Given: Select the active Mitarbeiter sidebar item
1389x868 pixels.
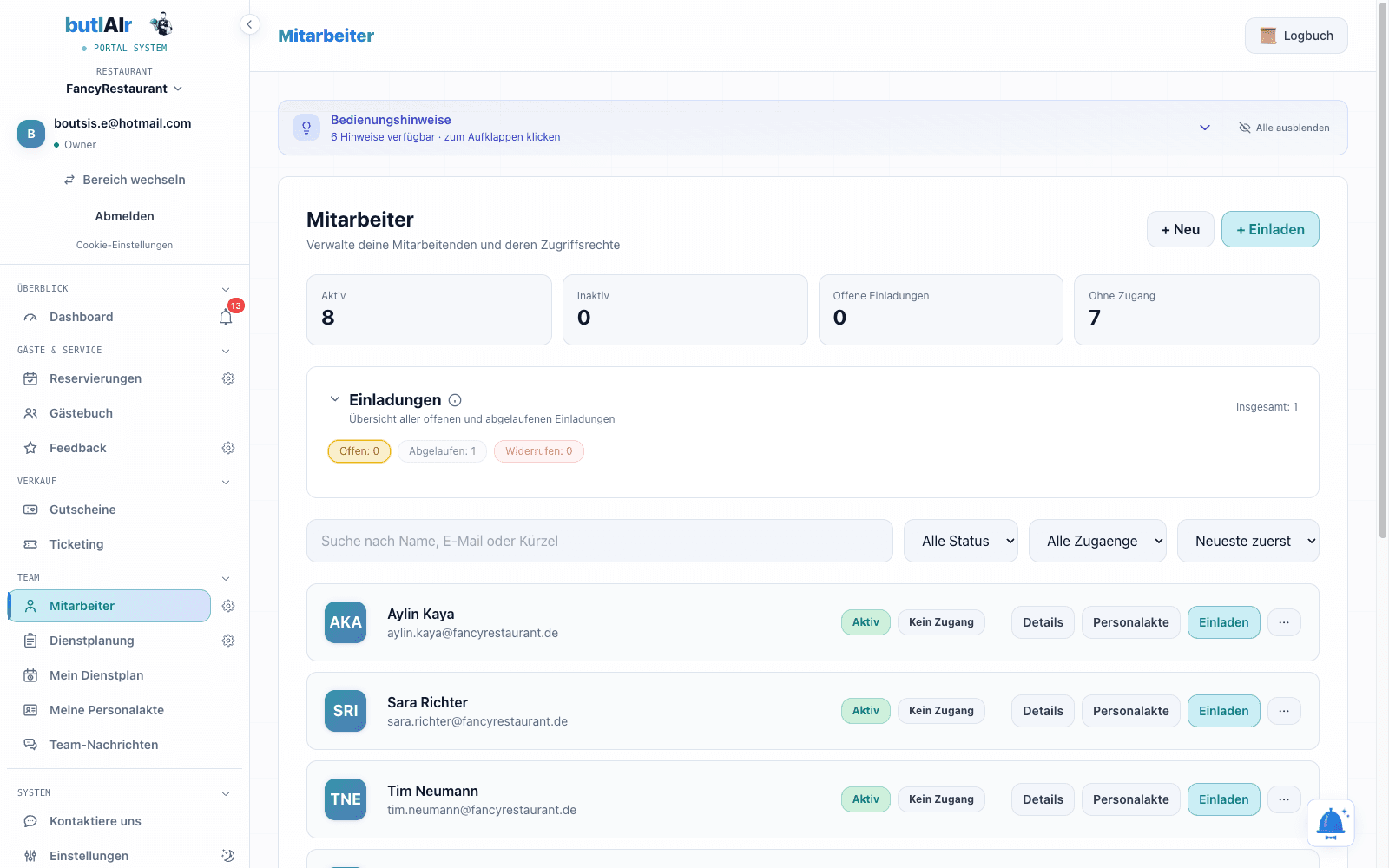Looking at the screenshot, I should click(109, 606).
